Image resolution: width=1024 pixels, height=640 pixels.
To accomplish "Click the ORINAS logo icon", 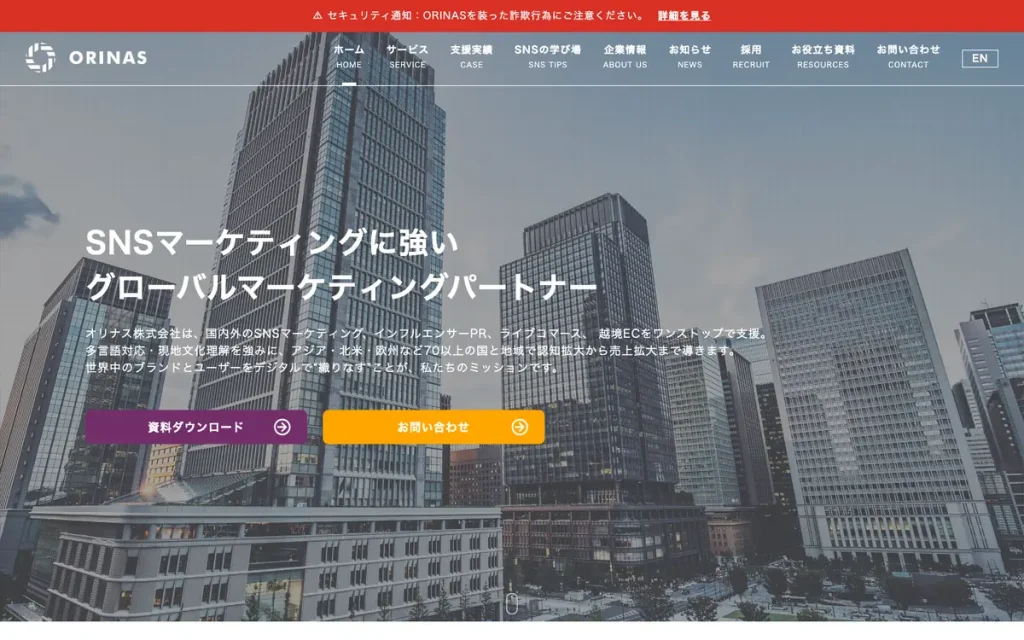I will pos(40,57).
